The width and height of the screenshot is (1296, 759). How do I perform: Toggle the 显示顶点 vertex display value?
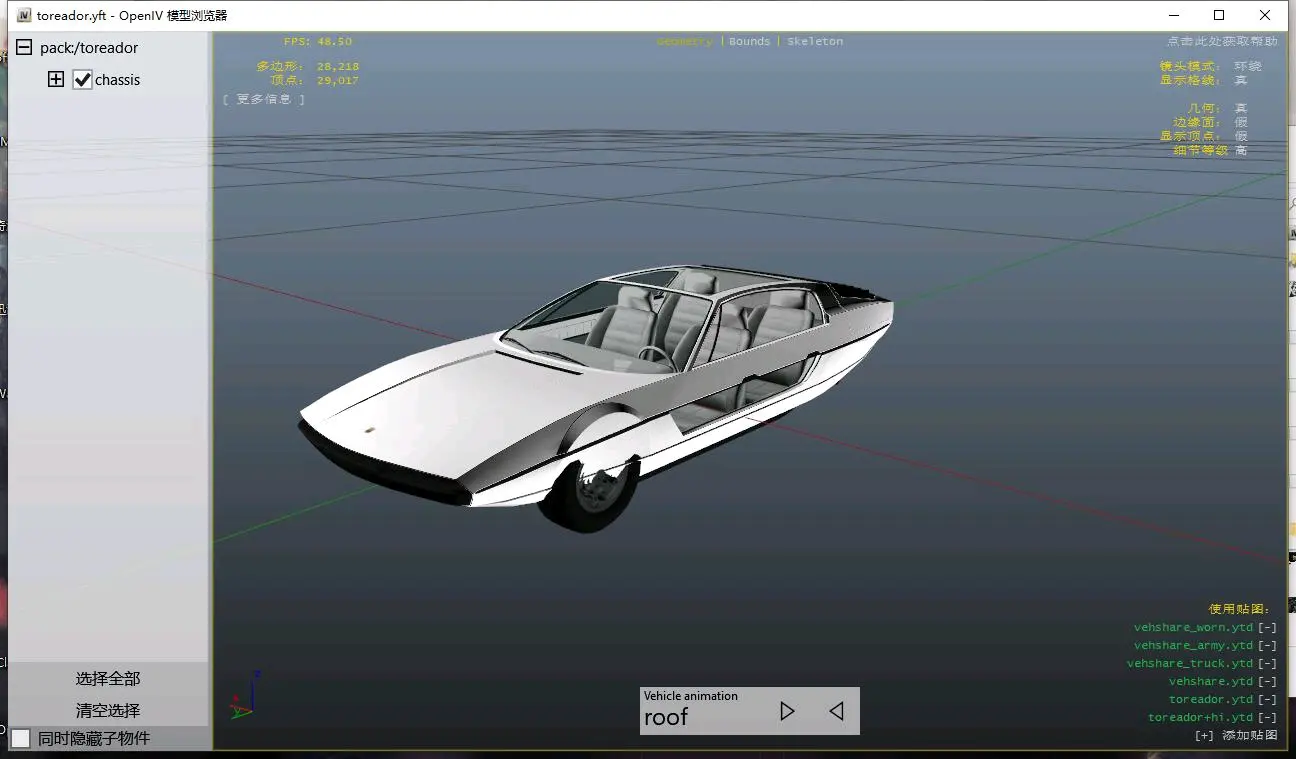tap(1241, 136)
